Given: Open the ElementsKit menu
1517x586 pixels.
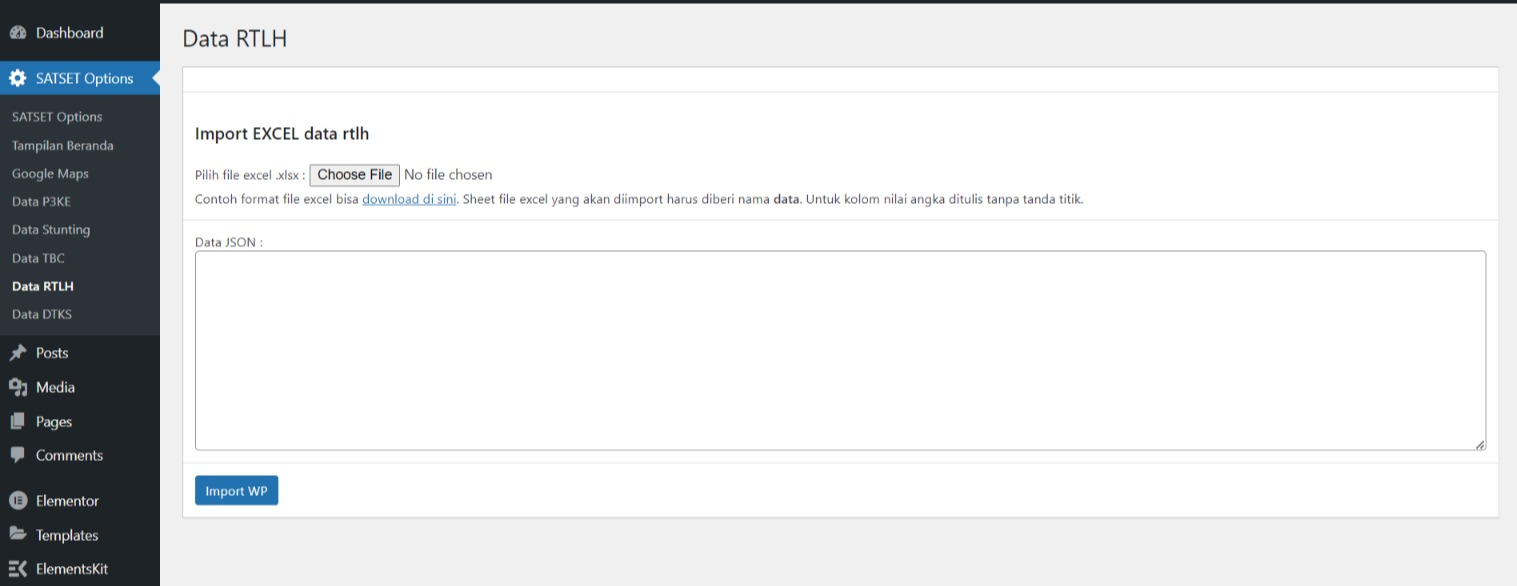Looking at the screenshot, I should click(80, 569).
